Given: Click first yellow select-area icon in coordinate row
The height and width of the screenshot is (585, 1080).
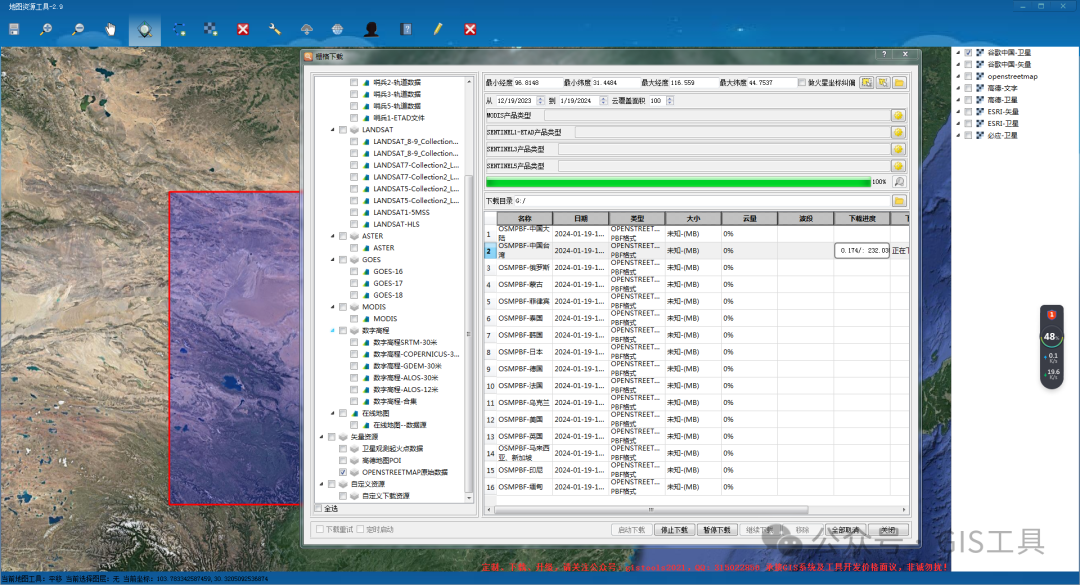Looking at the screenshot, I should (866, 83).
